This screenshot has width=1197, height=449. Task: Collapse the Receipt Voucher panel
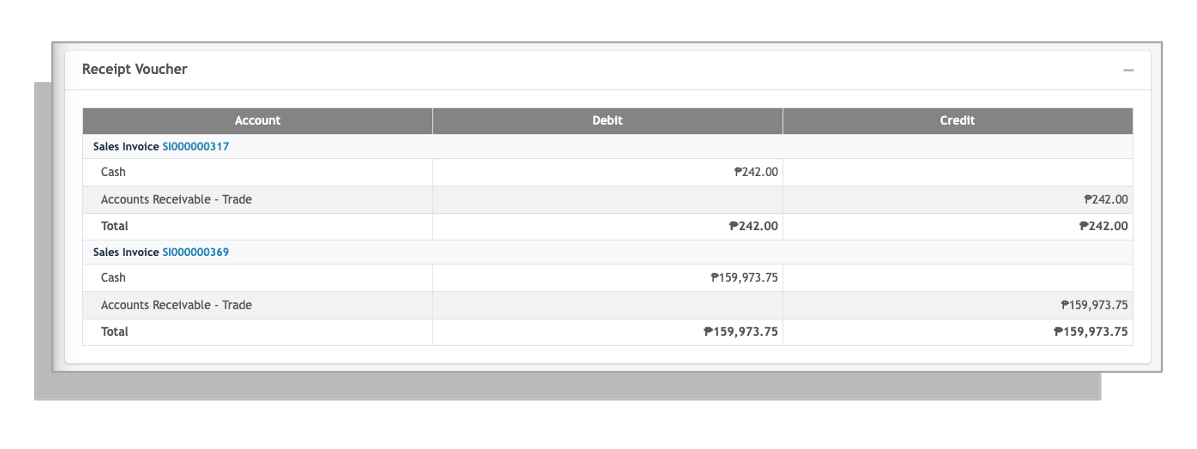(1128, 70)
